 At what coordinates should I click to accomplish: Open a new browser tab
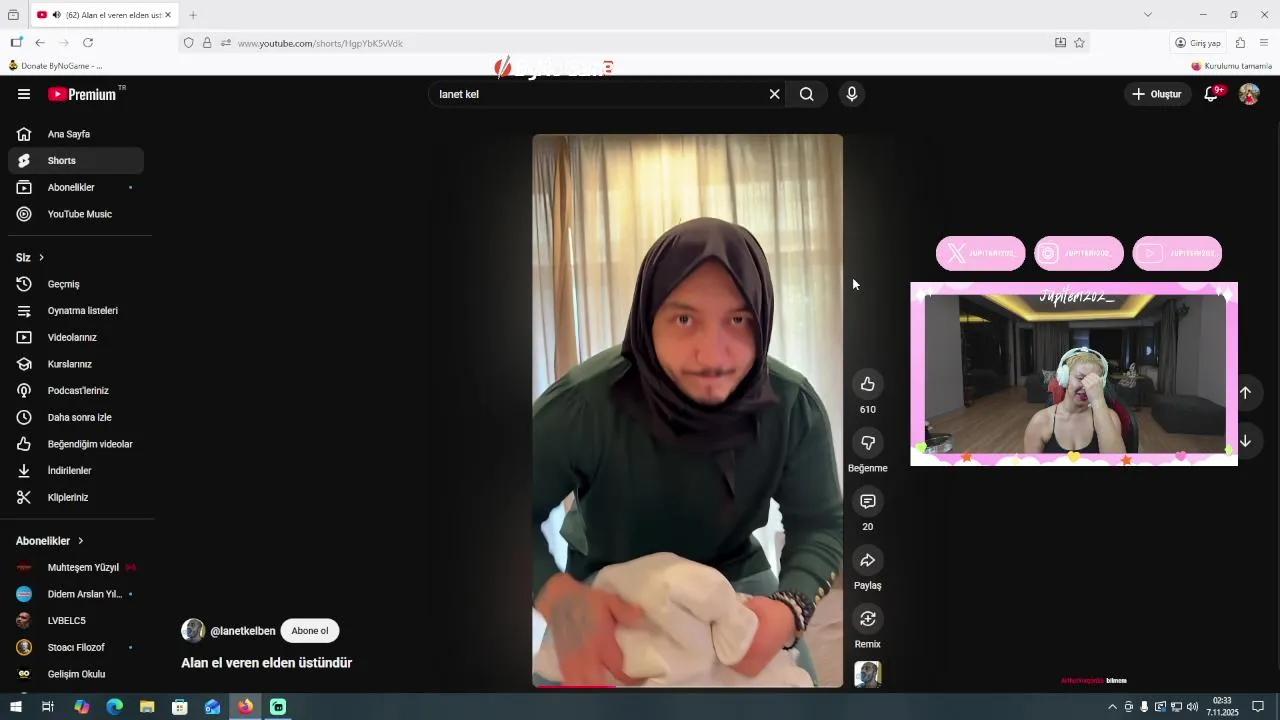[x=193, y=15]
